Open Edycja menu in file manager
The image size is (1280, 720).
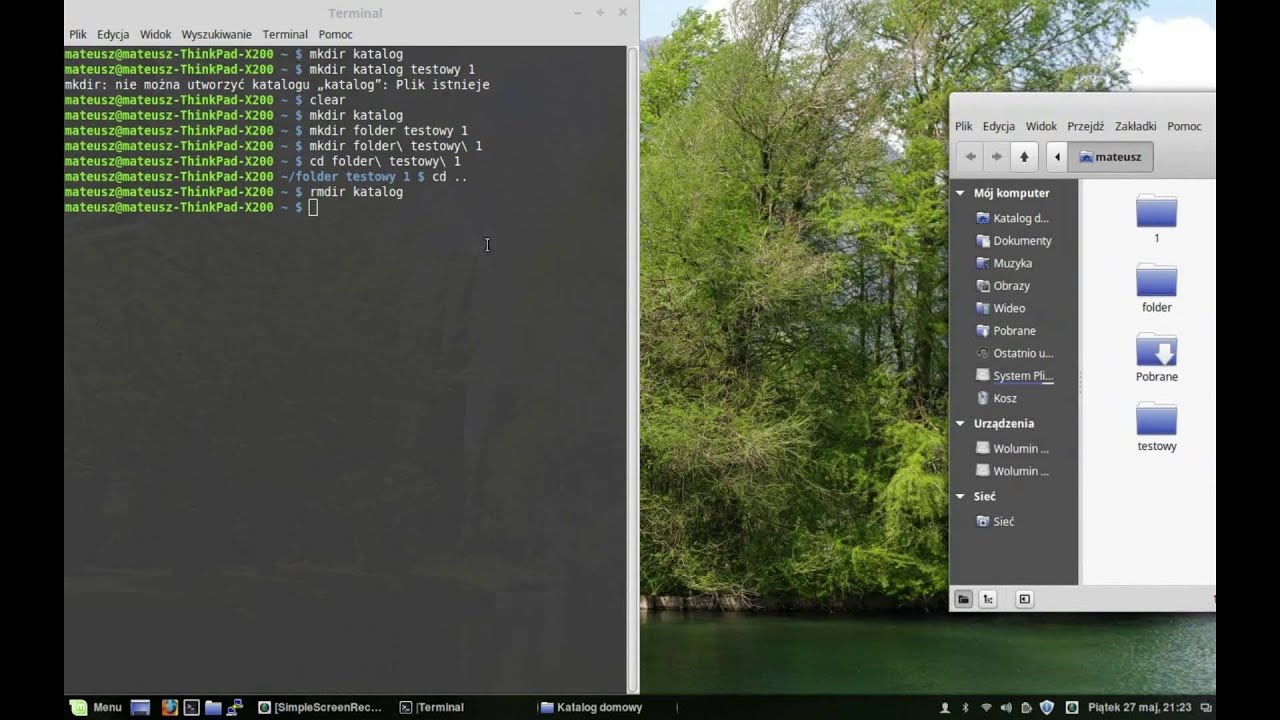pyautogui.click(x=999, y=126)
